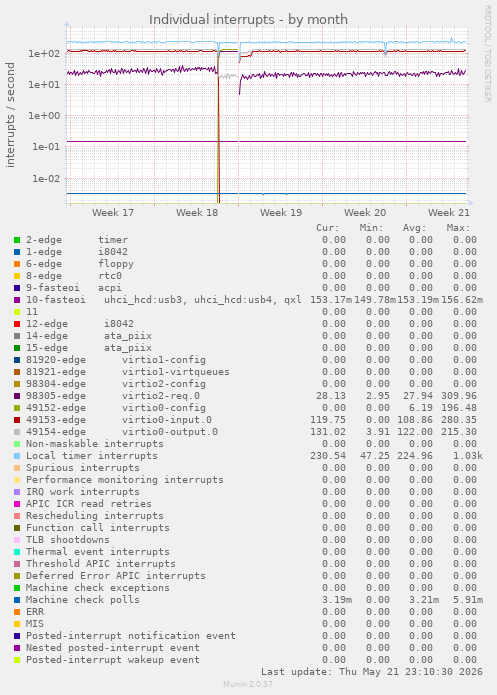Click the Week 21 axis label
Image resolution: width=497 pixels, height=695 pixels.
point(449,213)
